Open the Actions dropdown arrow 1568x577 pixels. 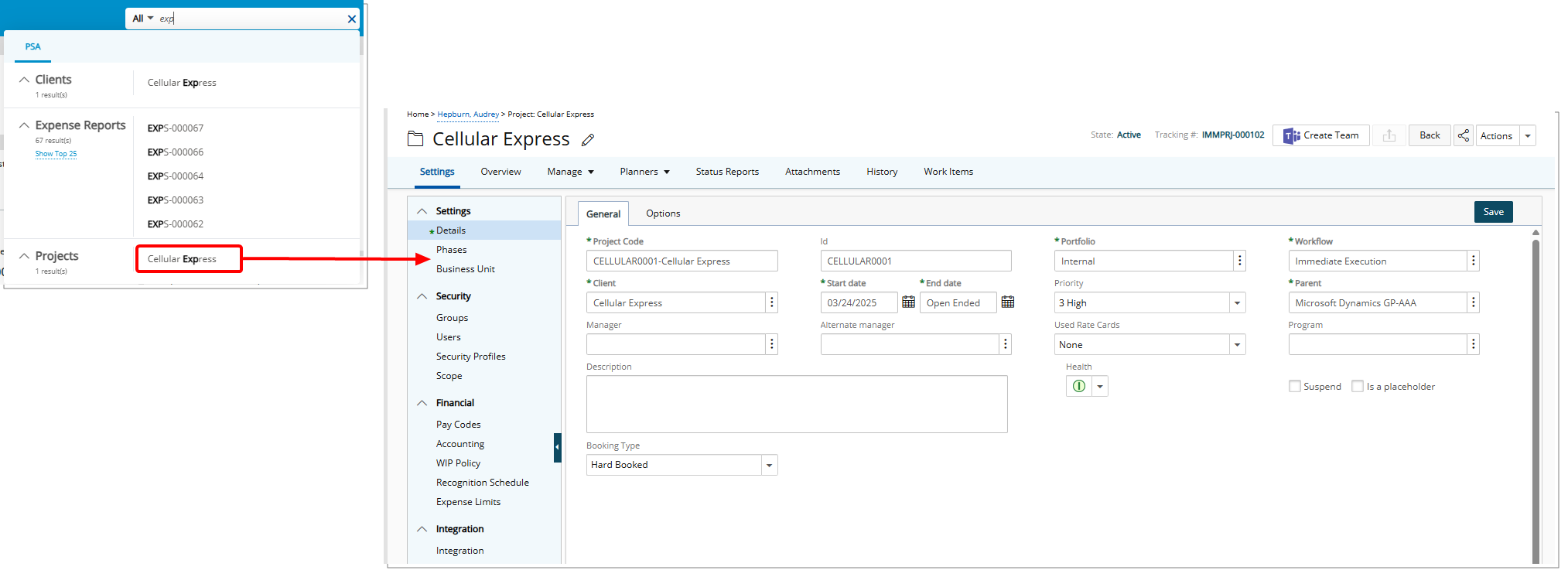pos(1528,136)
